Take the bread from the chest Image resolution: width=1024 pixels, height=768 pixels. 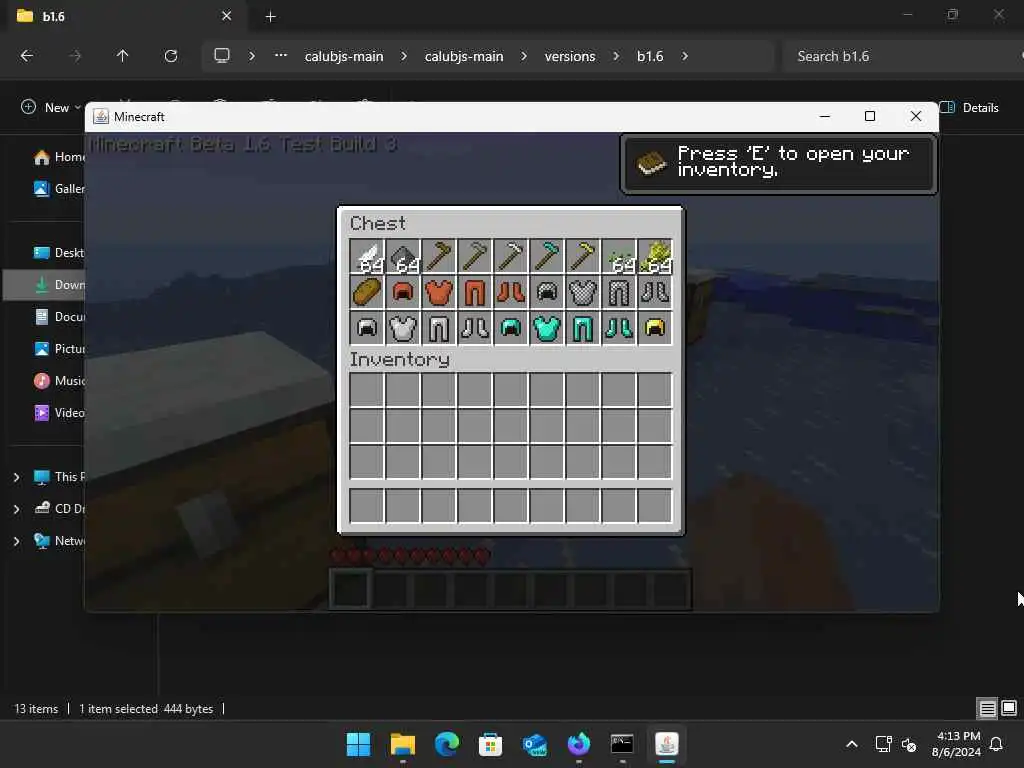[367, 292]
